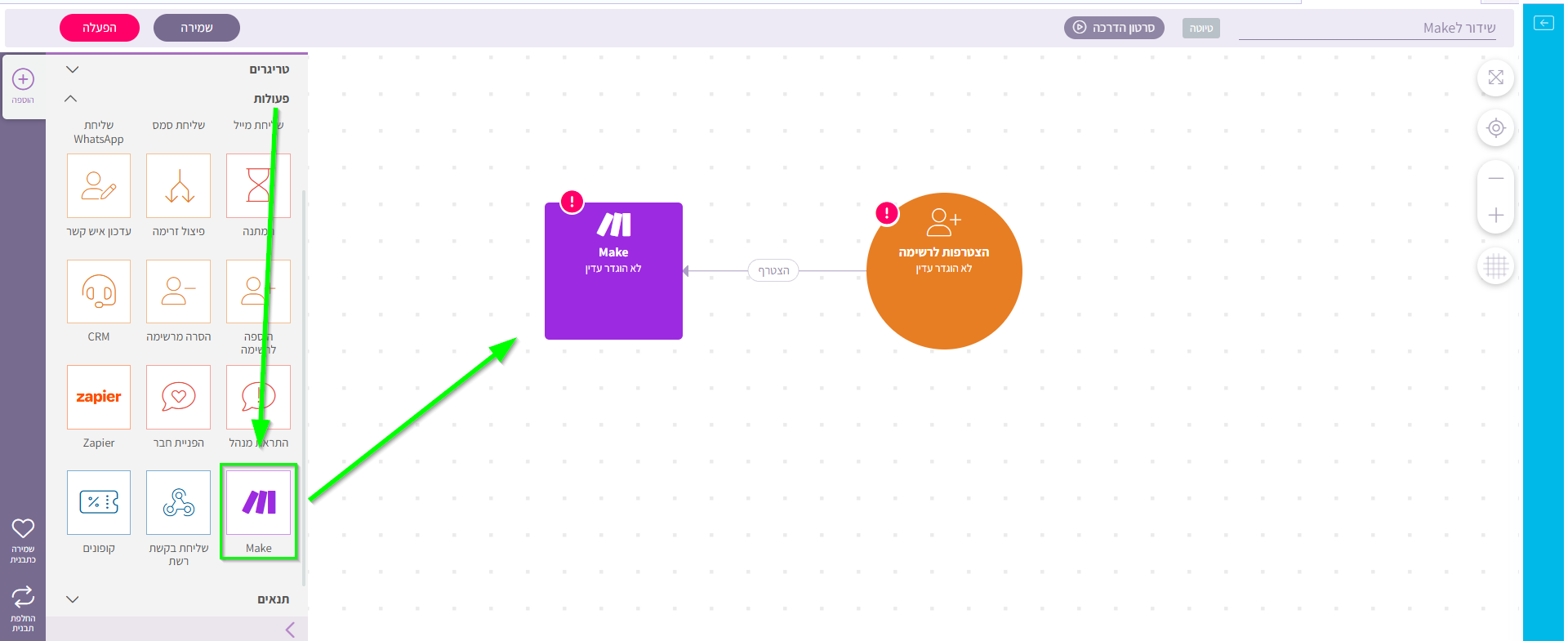1568x641 pixels.
Task: Click the הצטרף connector label
Action: [773, 271]
